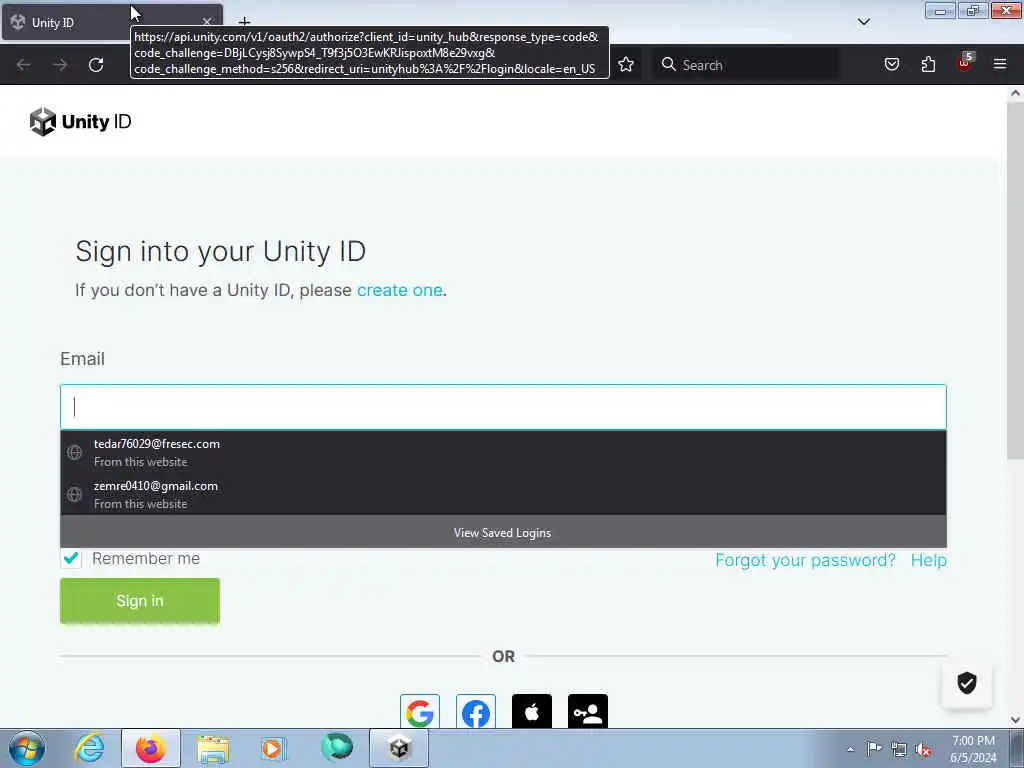Open the green round app in the taskbar

[x=336, y=748]
